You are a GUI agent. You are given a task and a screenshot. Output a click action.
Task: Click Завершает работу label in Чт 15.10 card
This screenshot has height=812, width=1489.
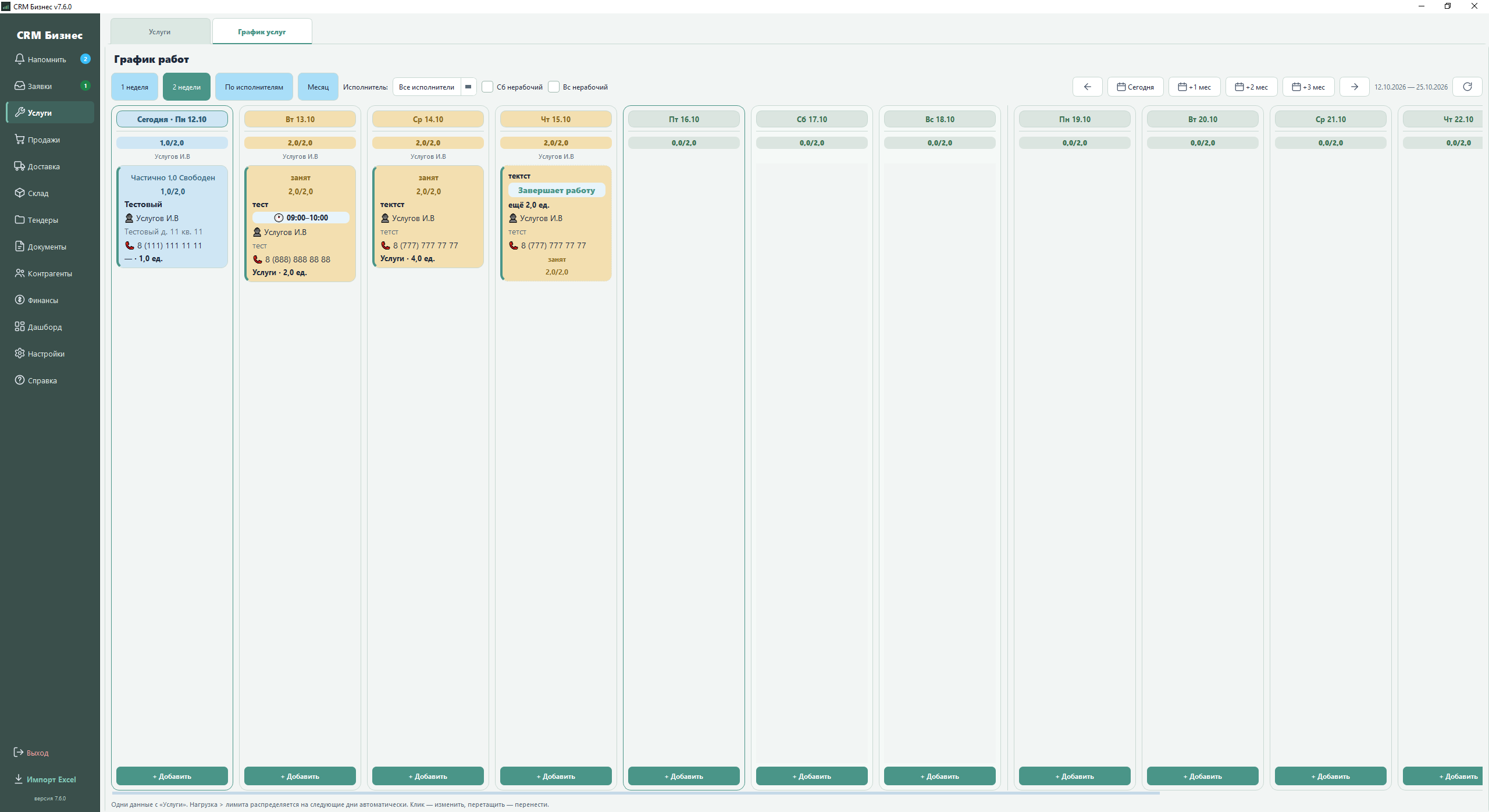556,190
